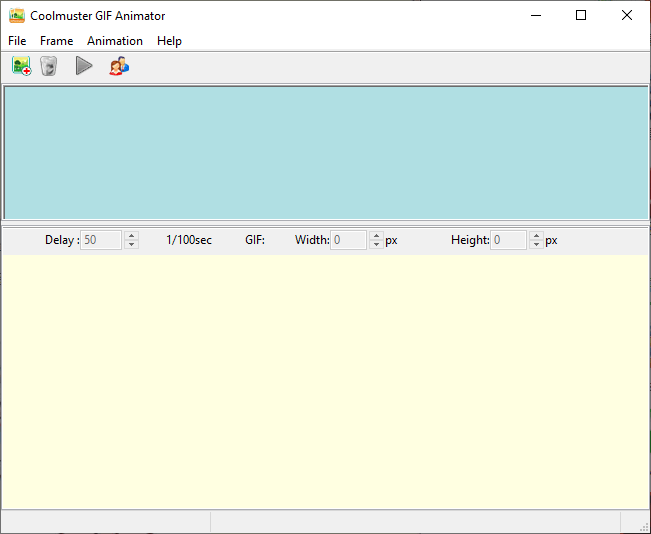Image resolution: width=651 pixels, height=534 pixels.
Task: Open the Animation menu
Action: pyautogui.click(x=115, y=41)
